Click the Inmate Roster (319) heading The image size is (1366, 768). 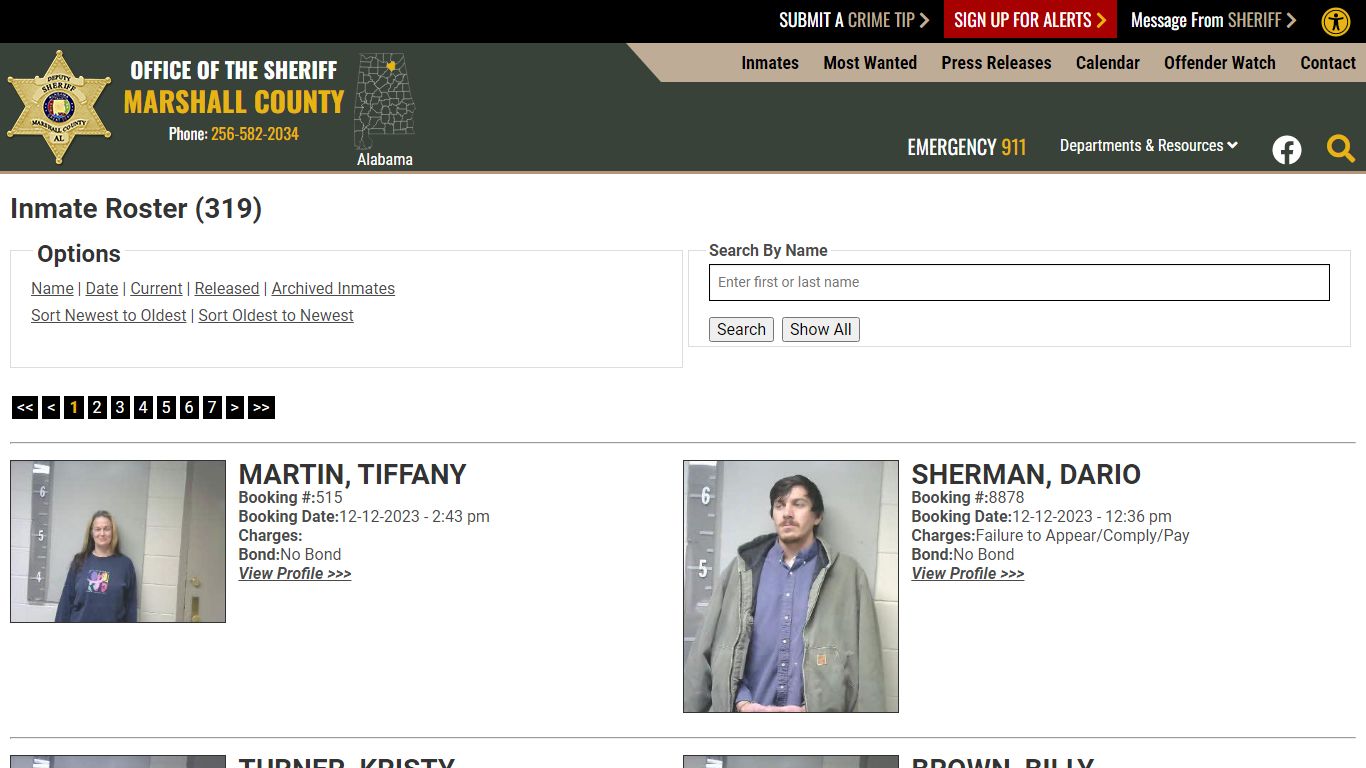136,208
